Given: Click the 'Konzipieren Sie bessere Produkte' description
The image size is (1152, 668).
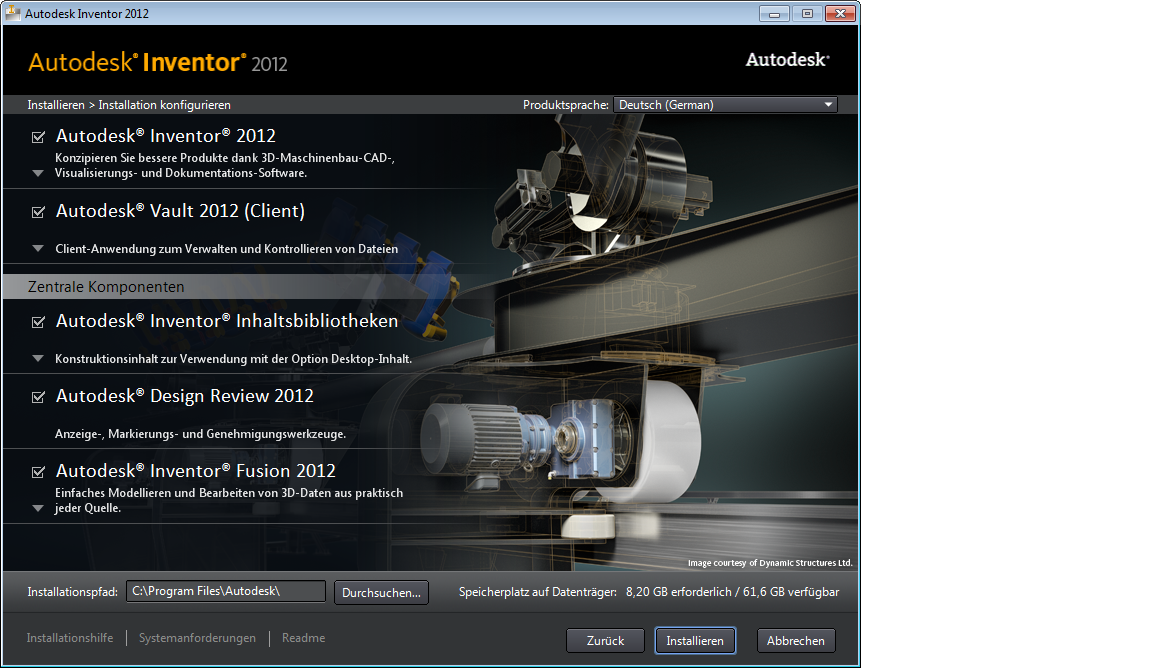Looking at the screenshot, I should (225, 165).
